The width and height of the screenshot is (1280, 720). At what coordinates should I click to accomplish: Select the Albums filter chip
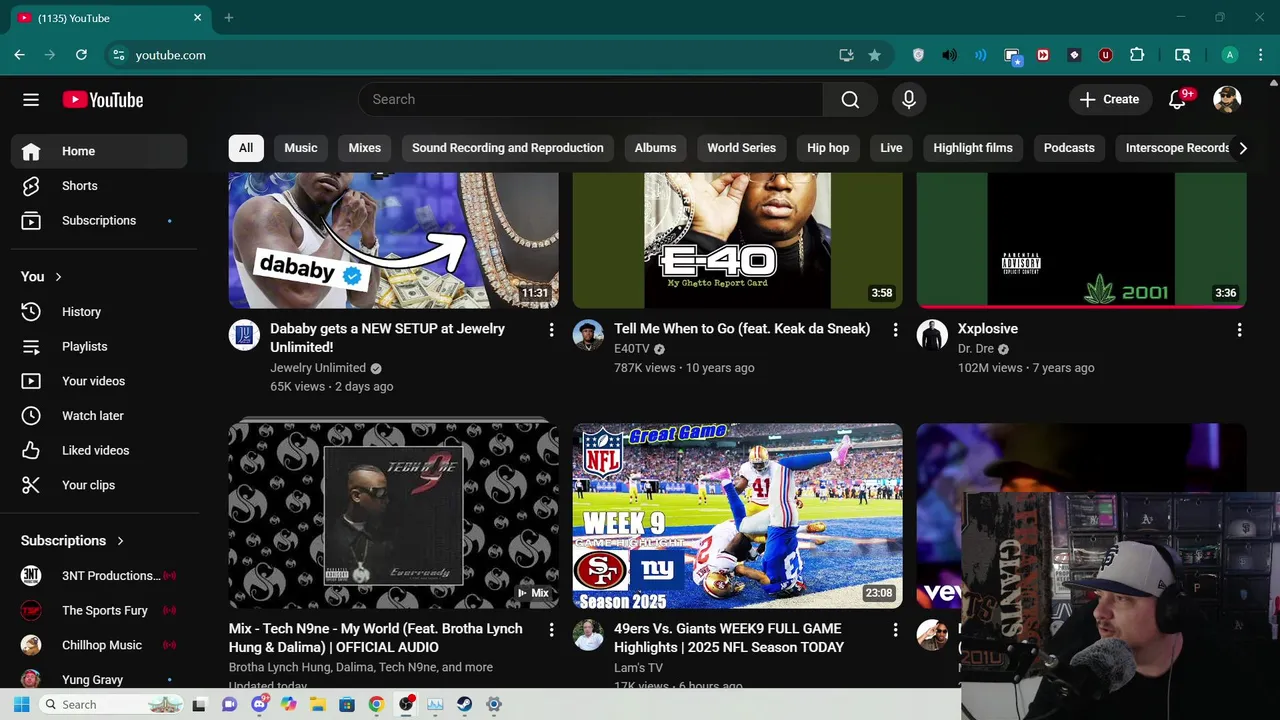point(656,148)
